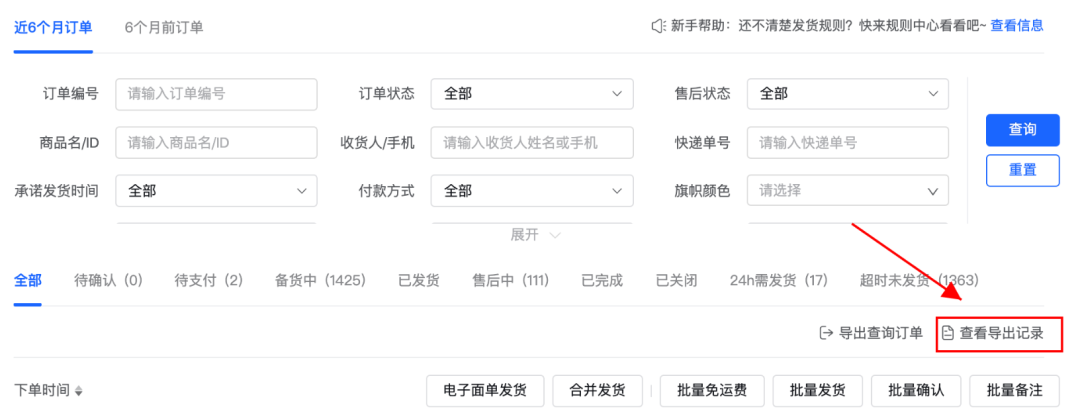Open the 付款方式 dropdown

click(x=532, y=191)
